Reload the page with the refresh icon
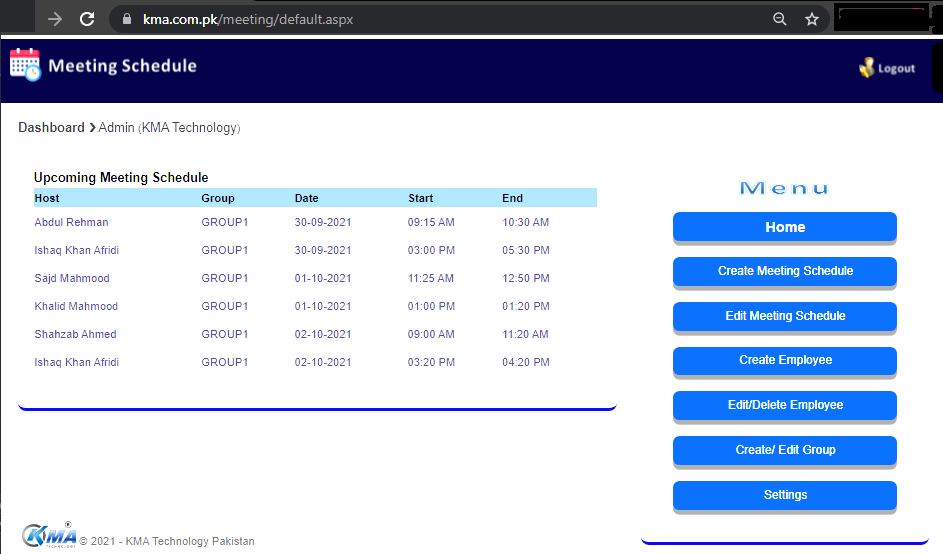This screenshot has width=943, height=554. (x=87, y=19)
